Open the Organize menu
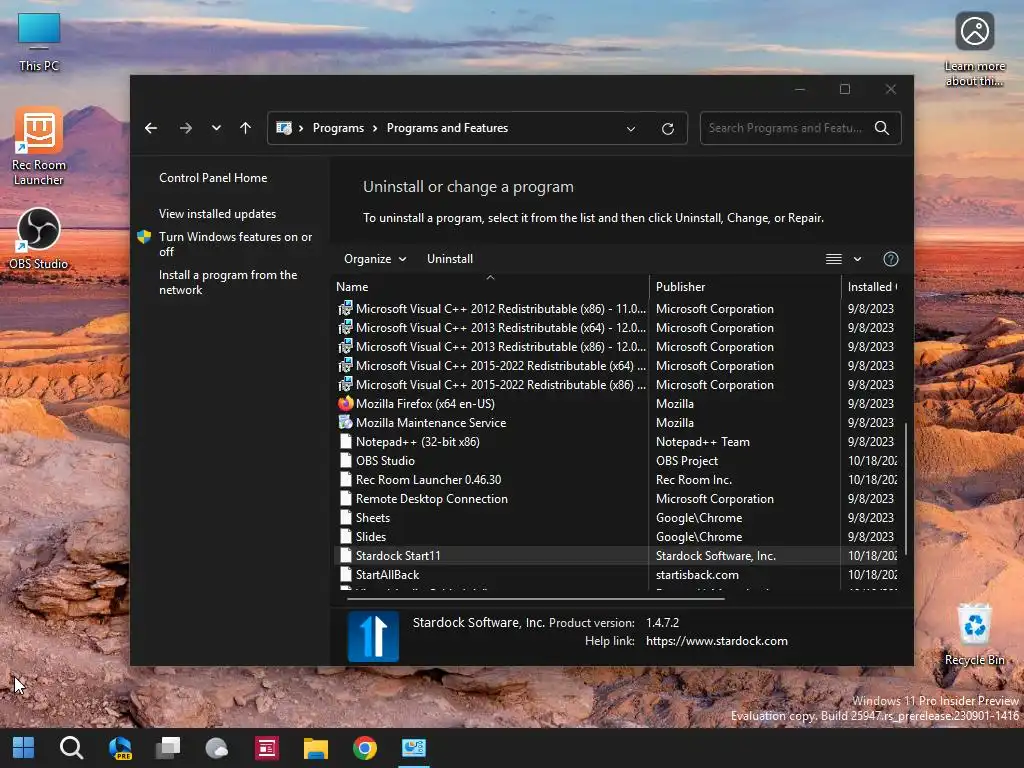Viewport: 1024px width, 768px height. pyautogui.click(x=375, y=259)
